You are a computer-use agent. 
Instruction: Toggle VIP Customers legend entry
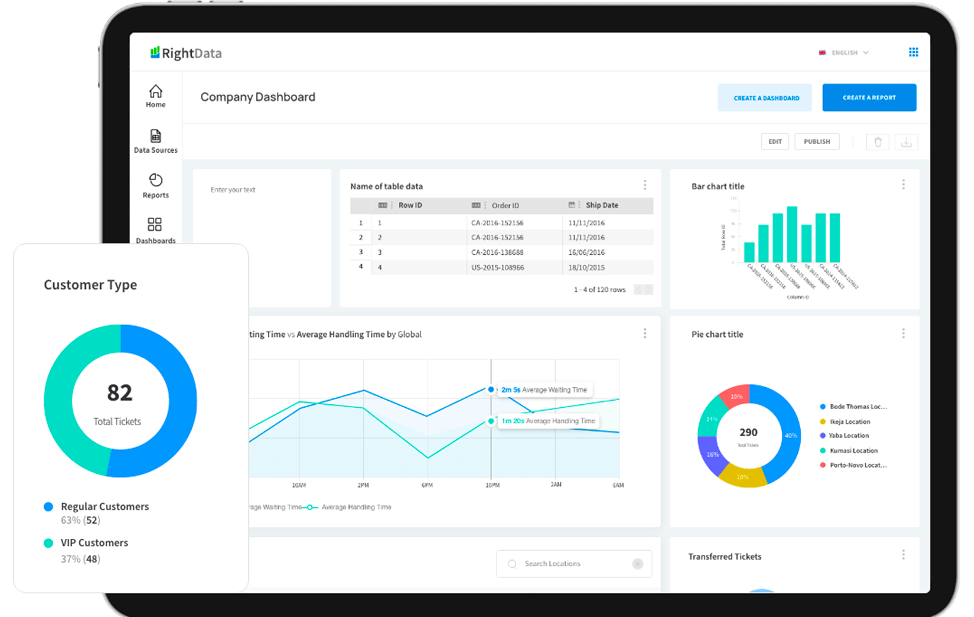tap(86, 542)
